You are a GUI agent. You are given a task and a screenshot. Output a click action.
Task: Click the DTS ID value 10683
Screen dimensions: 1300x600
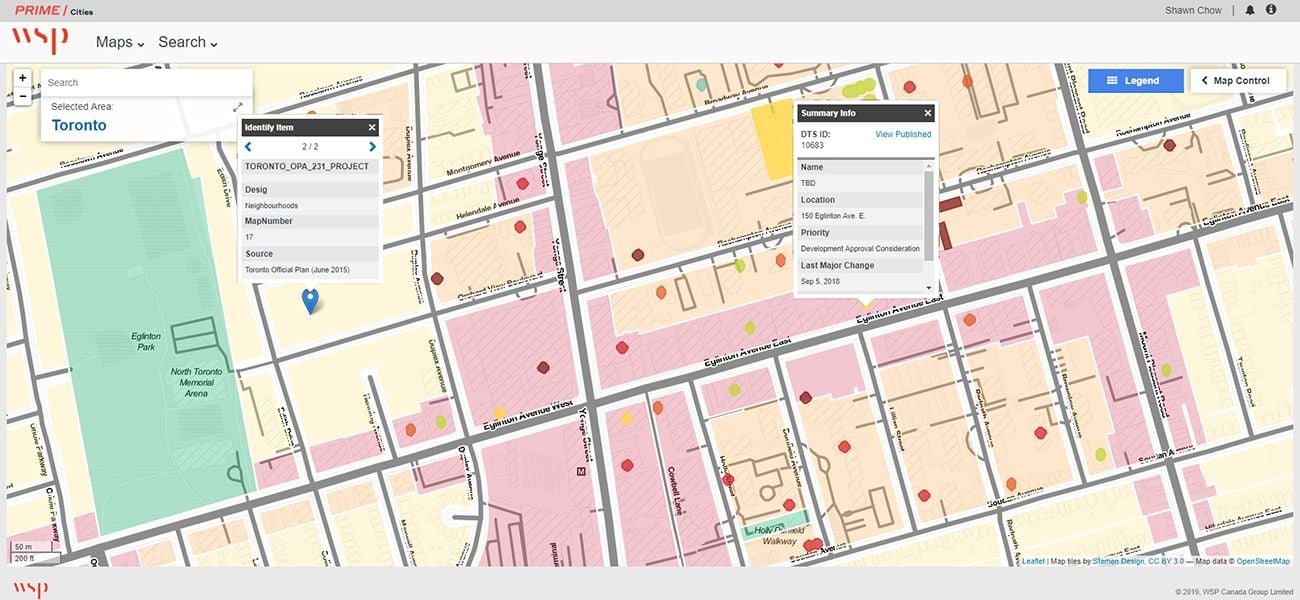point(811,146)
